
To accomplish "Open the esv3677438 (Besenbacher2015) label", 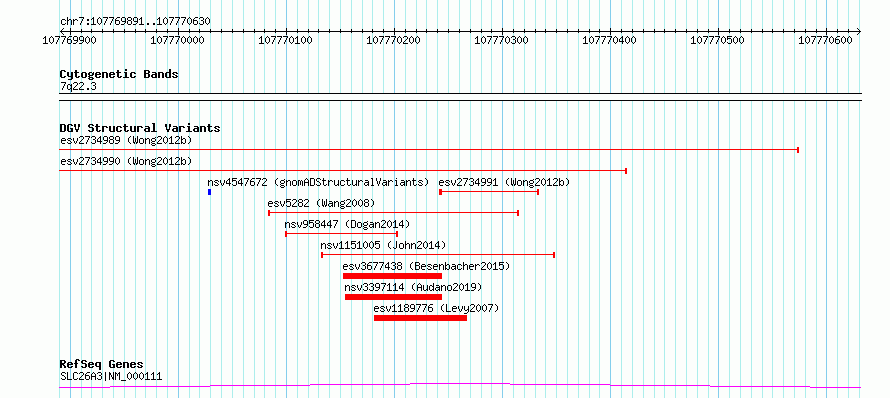I will [426, 266].
